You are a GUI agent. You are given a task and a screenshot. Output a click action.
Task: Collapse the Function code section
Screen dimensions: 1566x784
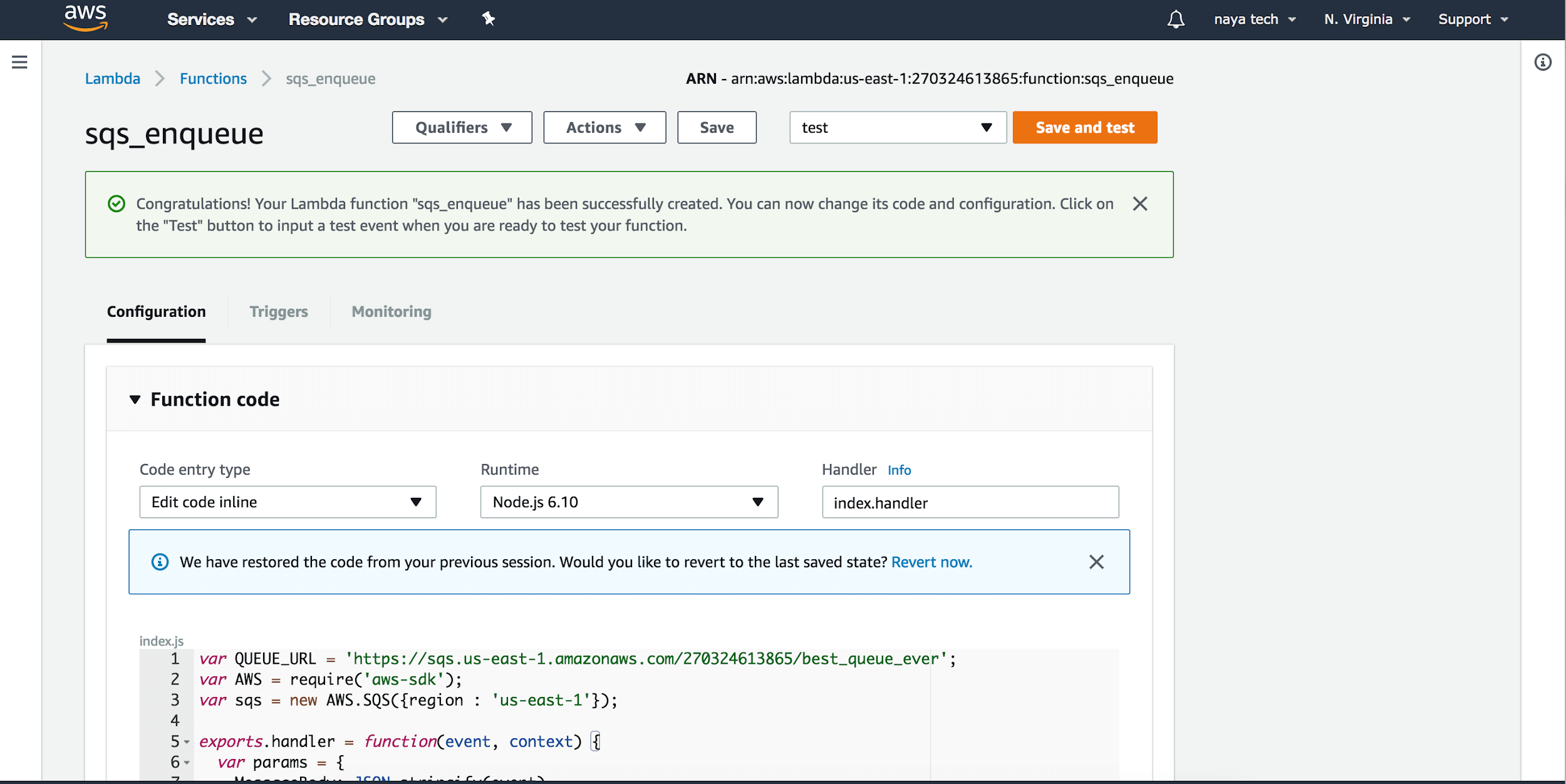point(135,400)
